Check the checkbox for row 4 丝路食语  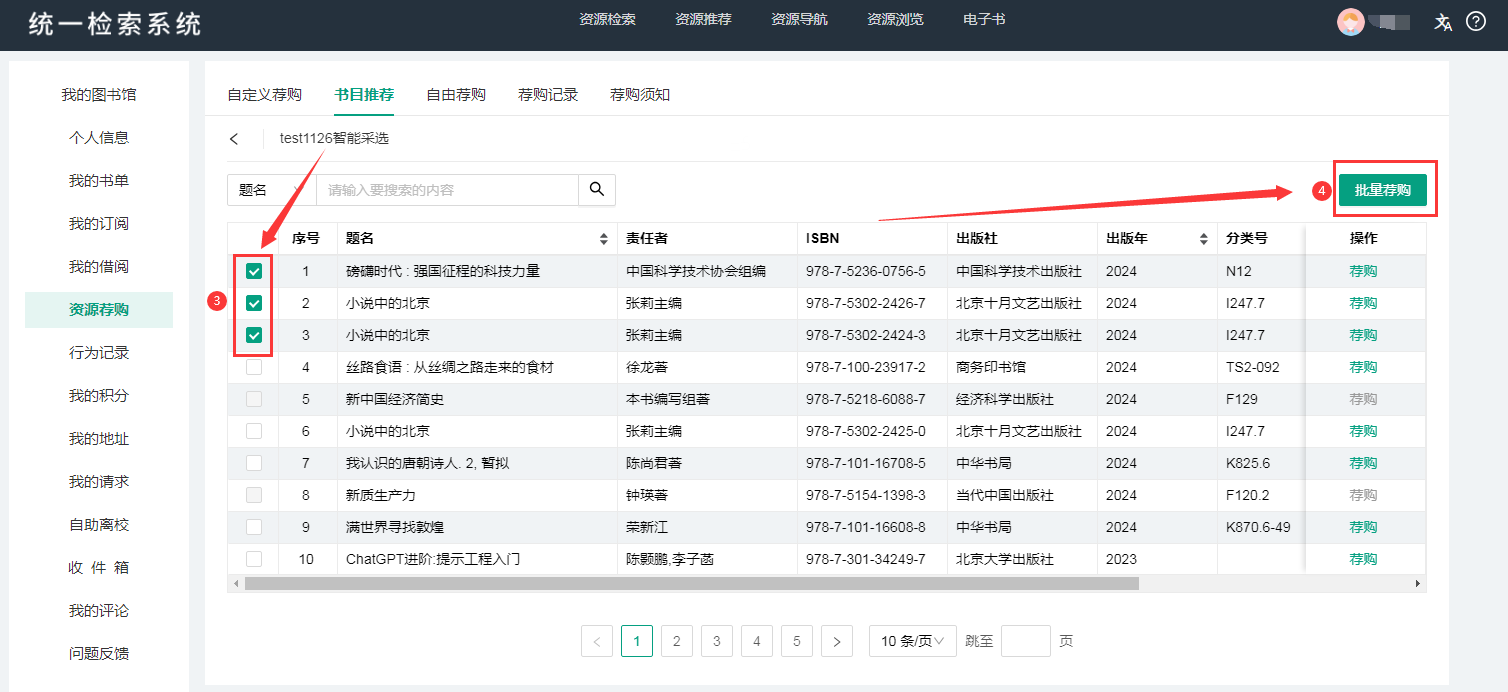tap(254, 367)
